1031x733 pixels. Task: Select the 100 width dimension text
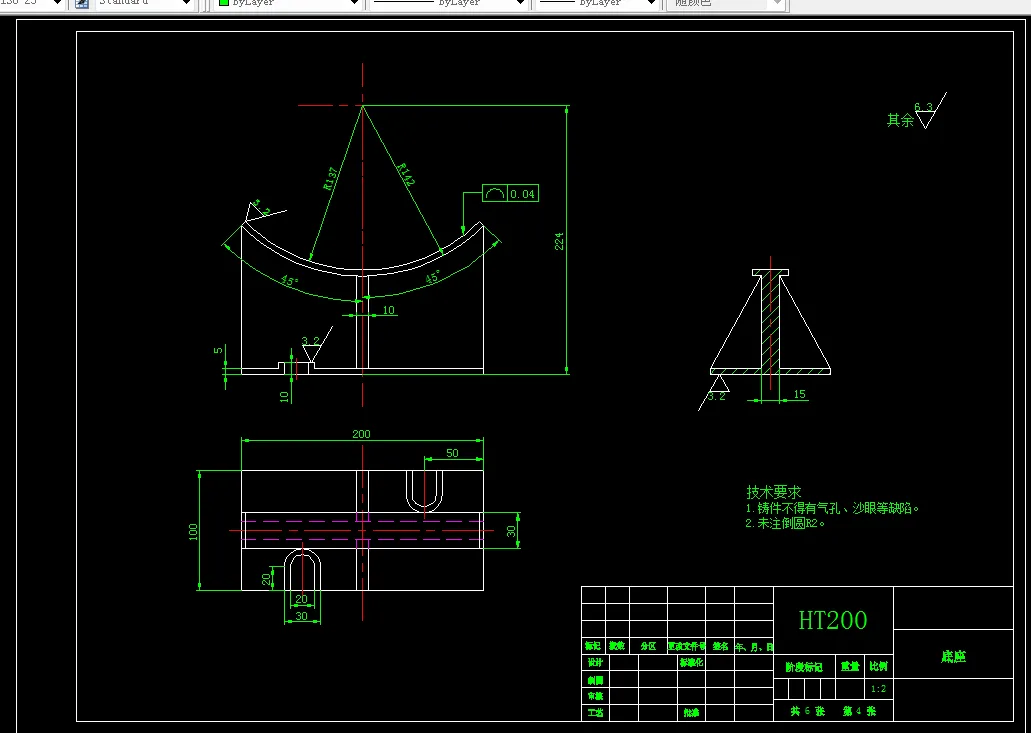click(x=193, y=531)
